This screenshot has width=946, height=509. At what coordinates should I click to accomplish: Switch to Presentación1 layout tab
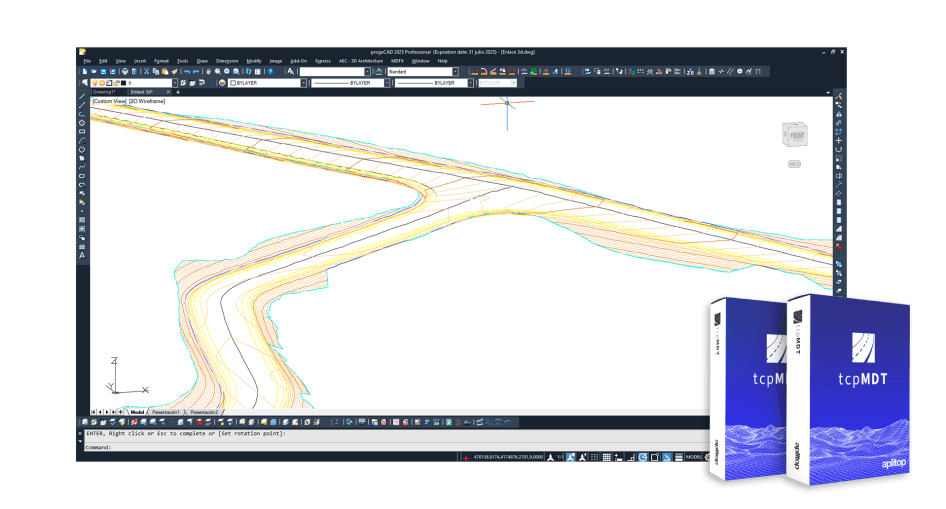point(165,412)
